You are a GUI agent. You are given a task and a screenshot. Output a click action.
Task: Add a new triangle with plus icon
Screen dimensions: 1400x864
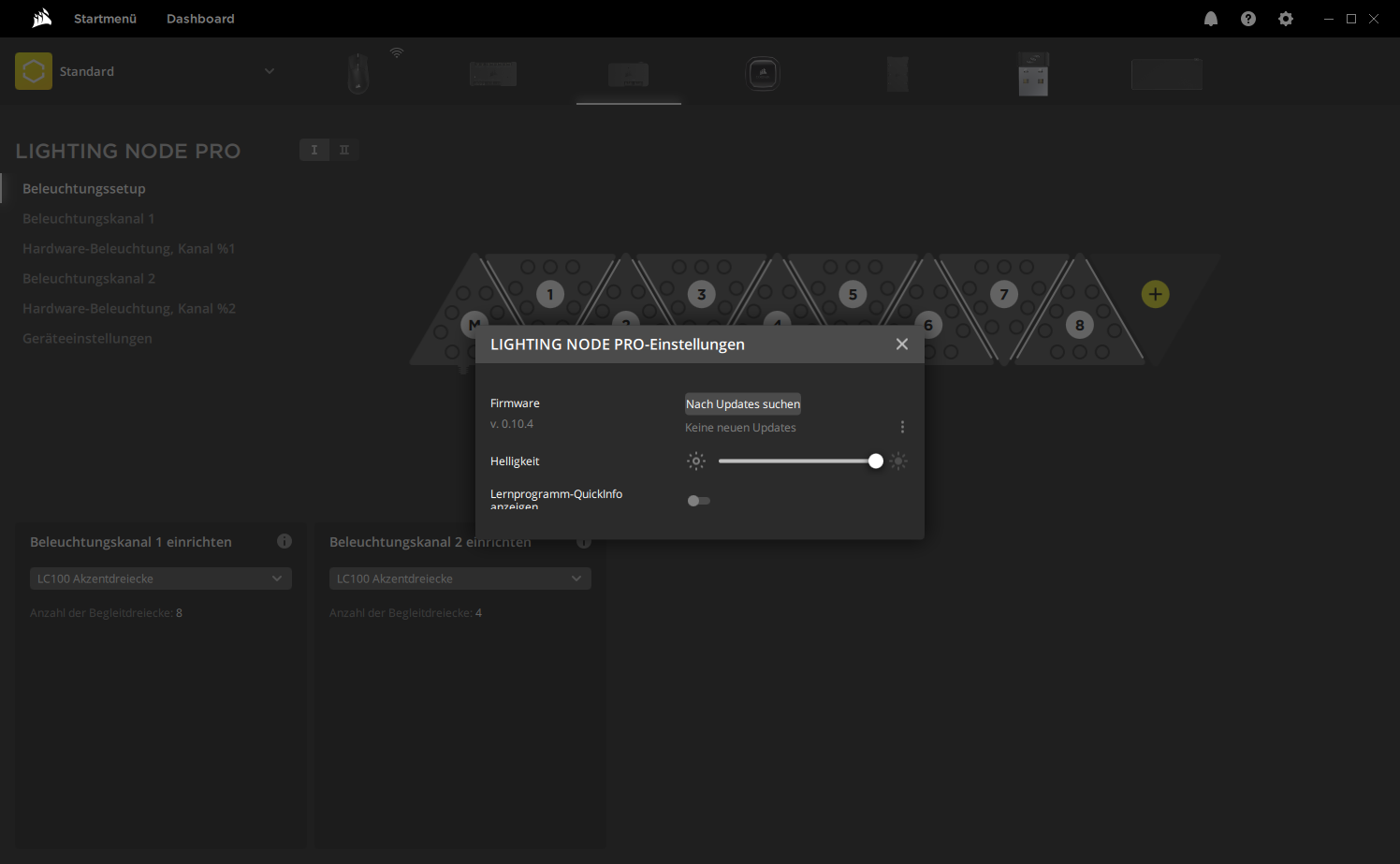coord(1156,294)
